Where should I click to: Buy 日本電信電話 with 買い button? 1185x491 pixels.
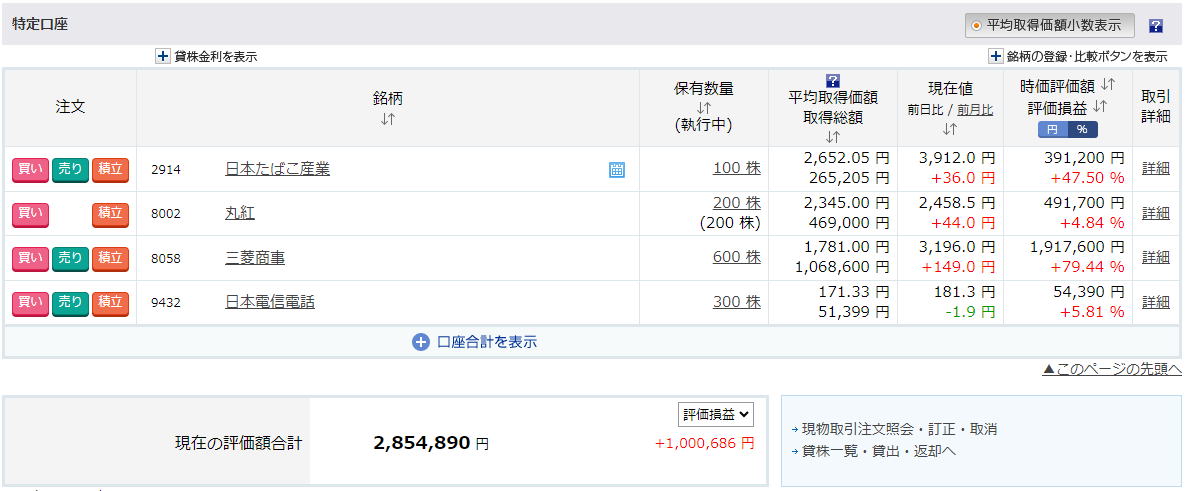(x=30, y=303)
